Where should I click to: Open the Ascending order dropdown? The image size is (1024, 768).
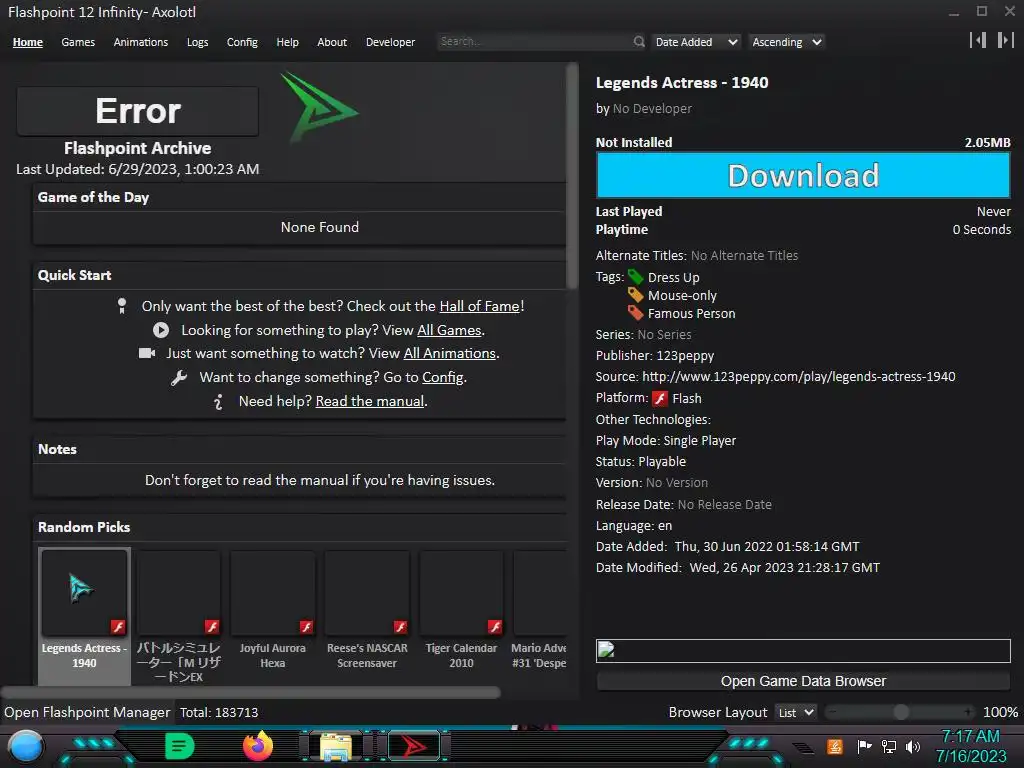tap(786, 42)
